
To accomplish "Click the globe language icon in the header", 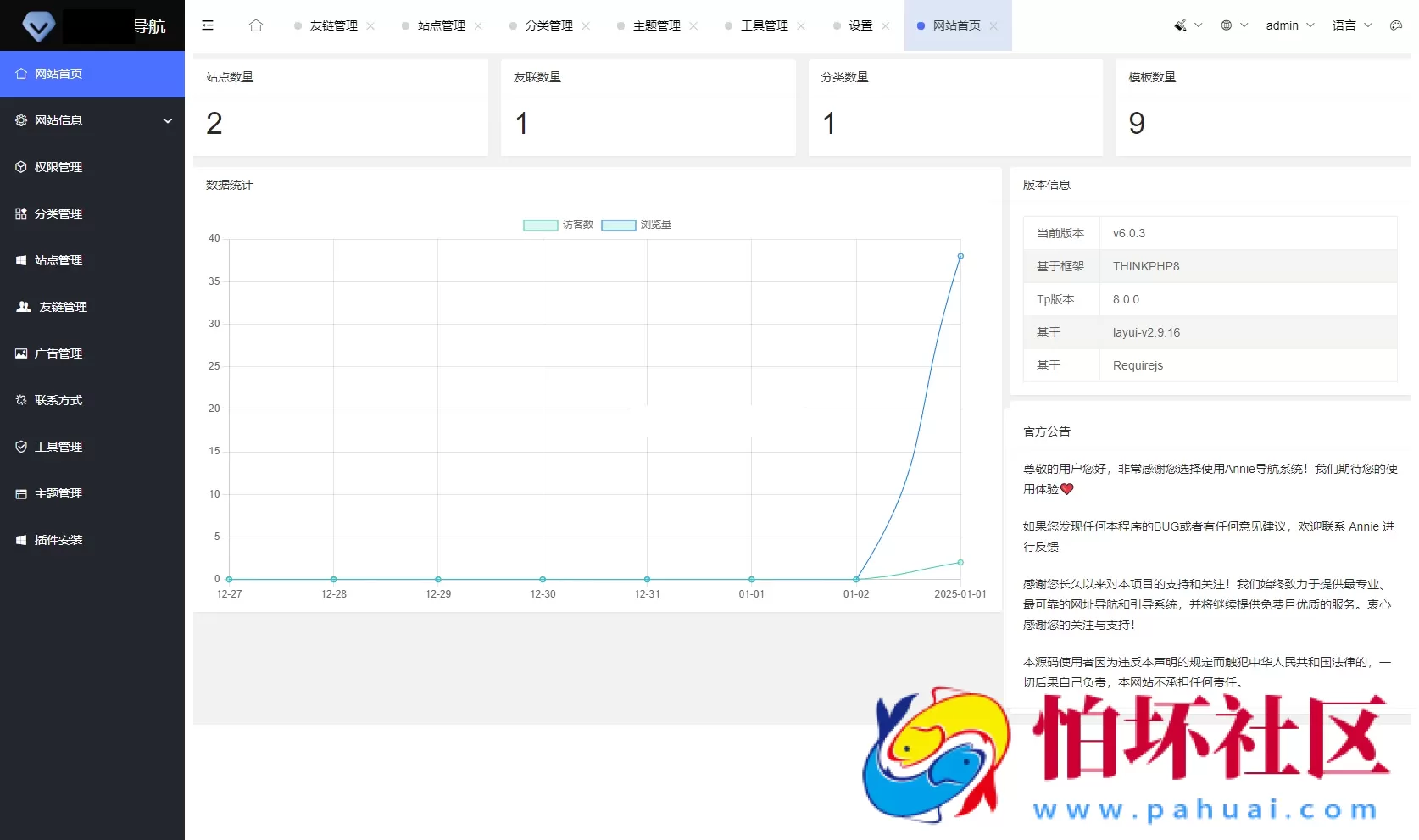I will pyautogui.click(x=1227, y=25).
